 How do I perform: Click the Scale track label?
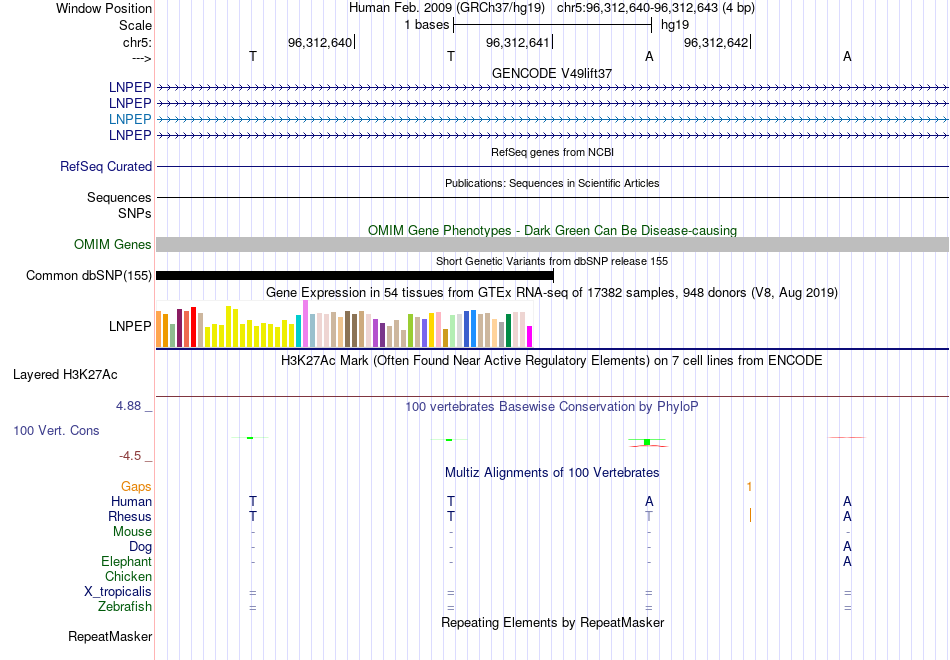point(135,25)
